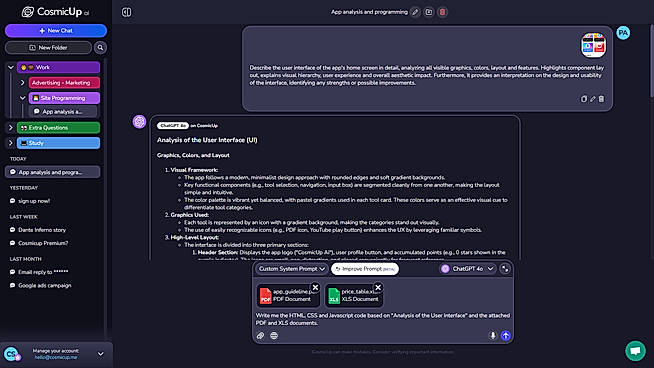
Task: Select the Site Programming folder
Action: coord(64,98)
